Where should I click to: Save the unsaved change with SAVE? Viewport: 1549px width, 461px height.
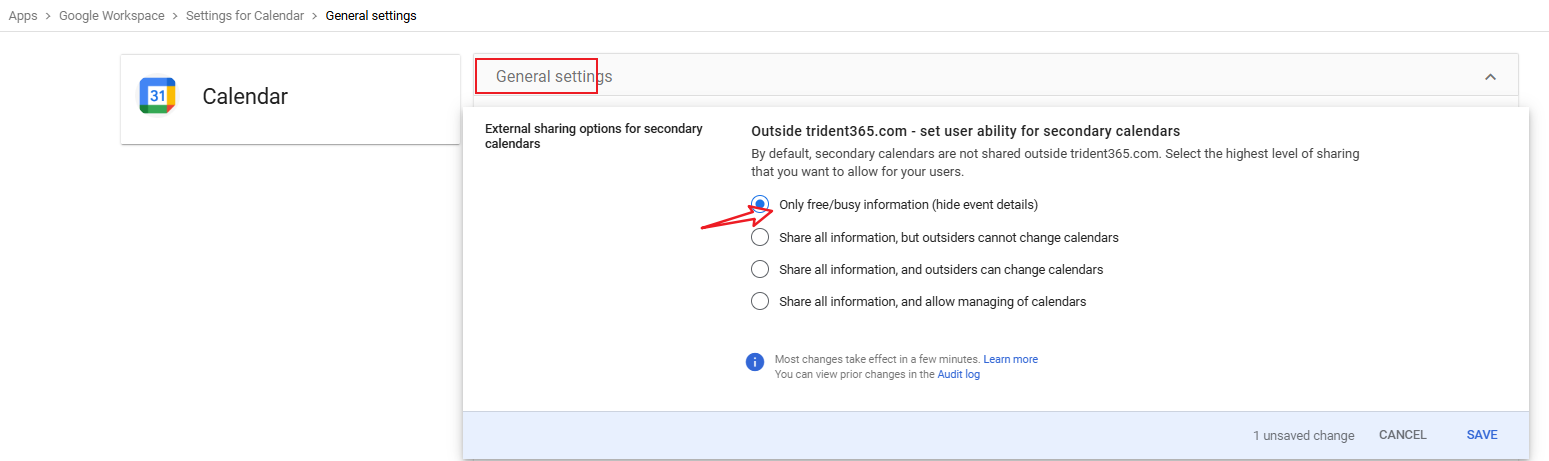[x=1481, y=435]
